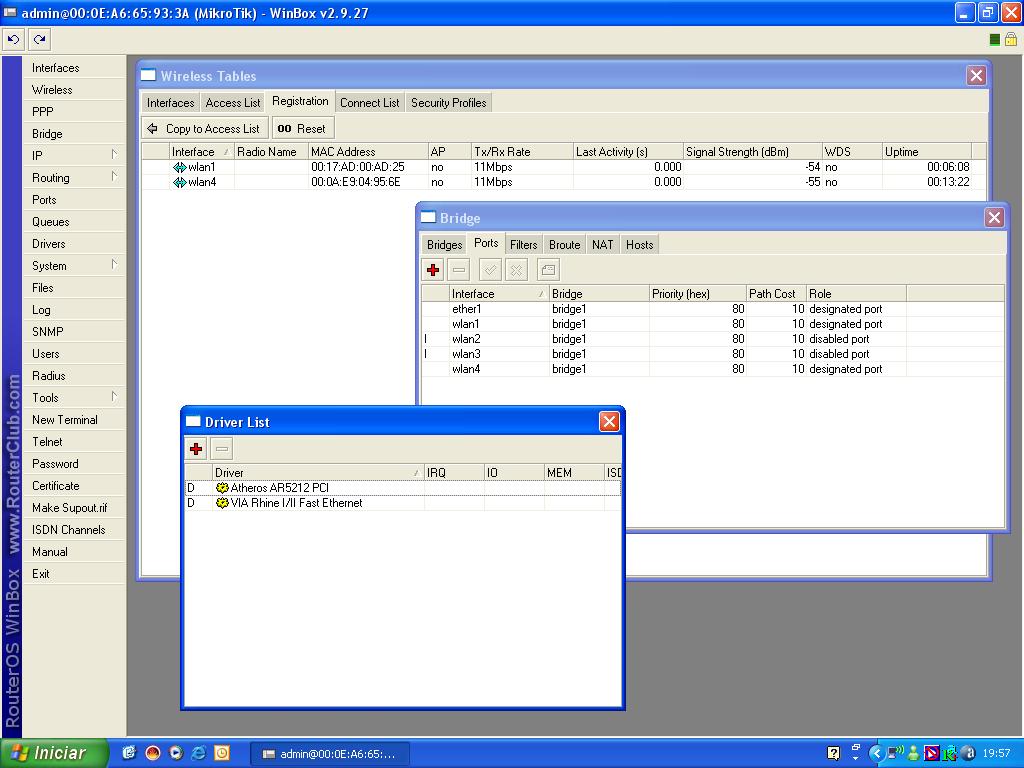Click the help question mark tray icon
The image size is (1024, 768).
833,753
